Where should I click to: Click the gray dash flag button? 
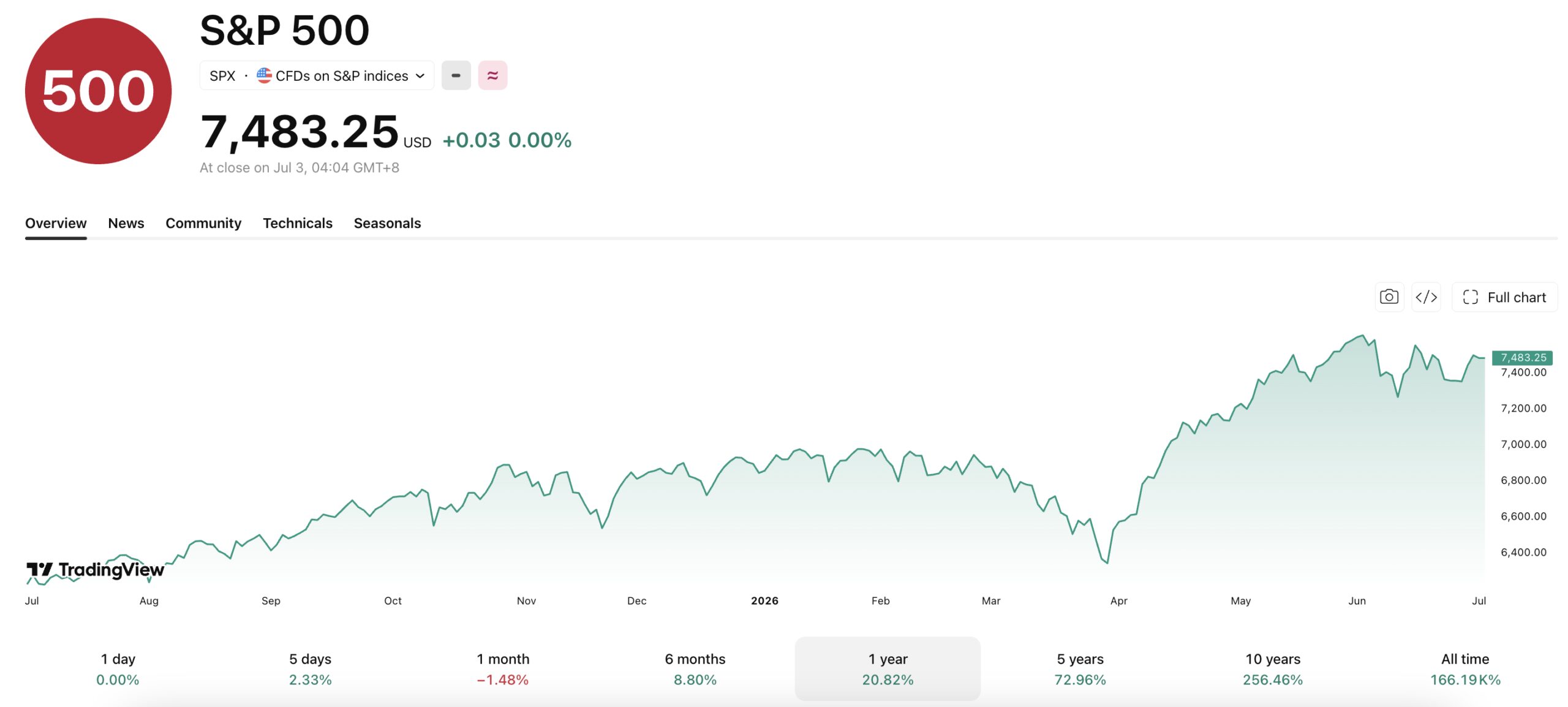pyautogui.click(x=456, y=75)
